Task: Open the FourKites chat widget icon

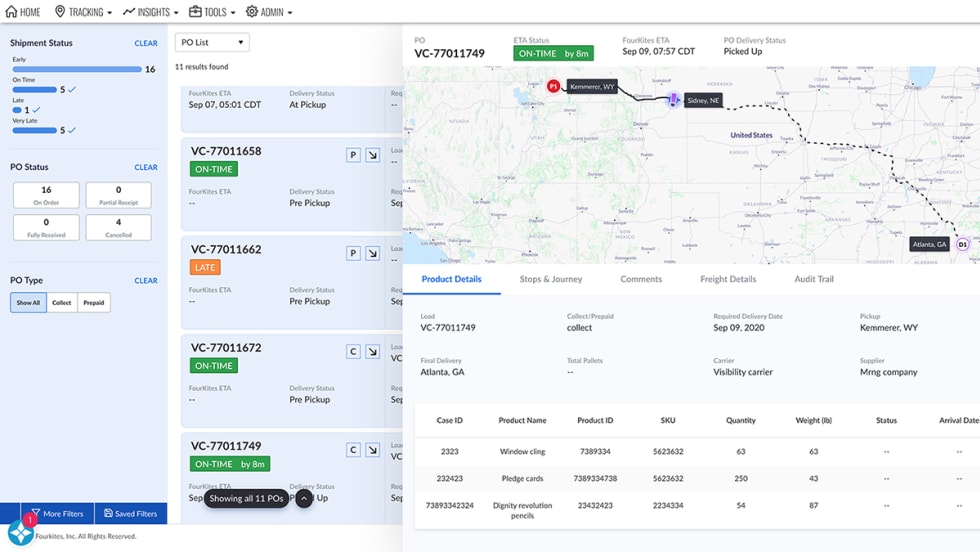Action: (x=21, y=532)
